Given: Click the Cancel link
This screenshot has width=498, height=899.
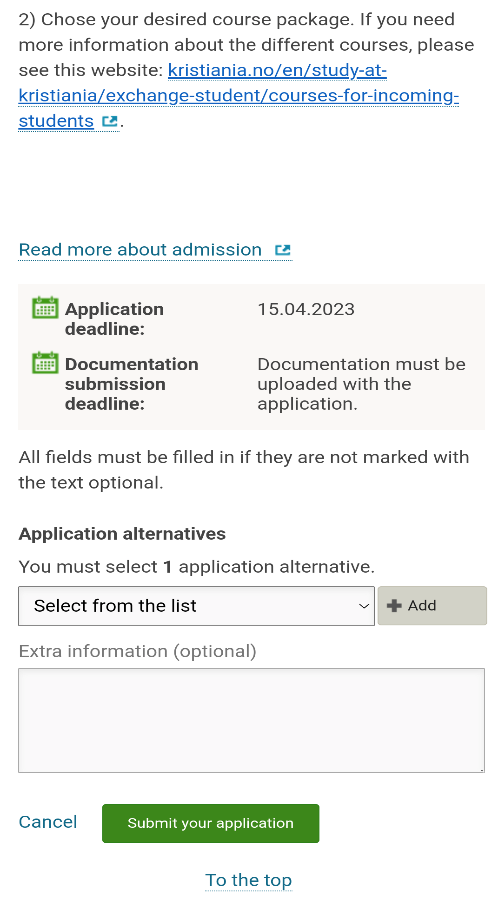Looking at the screenshot, I should tap(48, 822).
